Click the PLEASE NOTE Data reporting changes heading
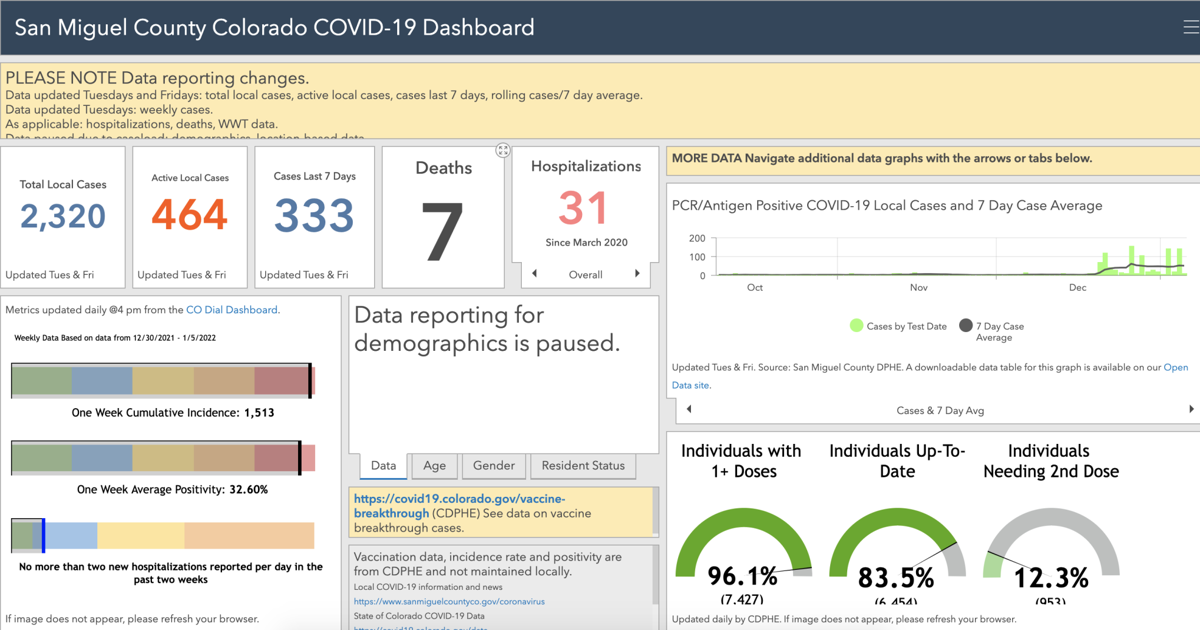This screenshot has height=630, width=1200. pos(157,78)
